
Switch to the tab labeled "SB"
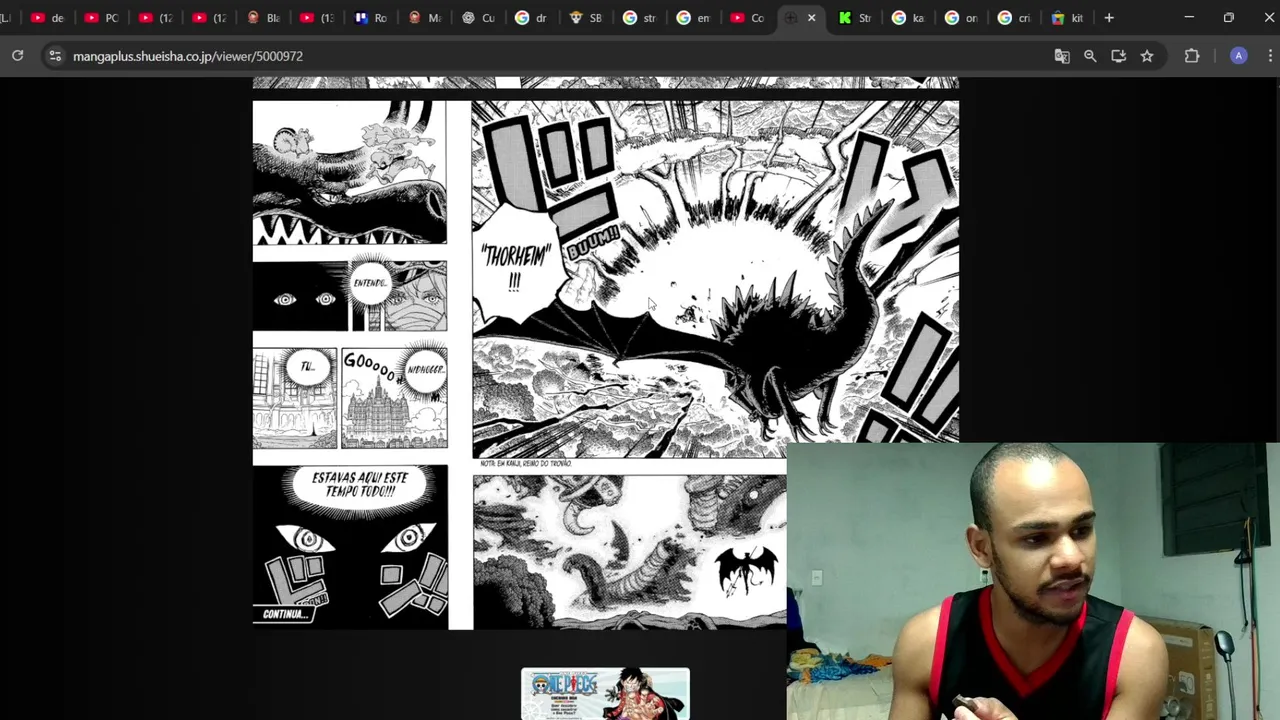[x=586, y=18]
